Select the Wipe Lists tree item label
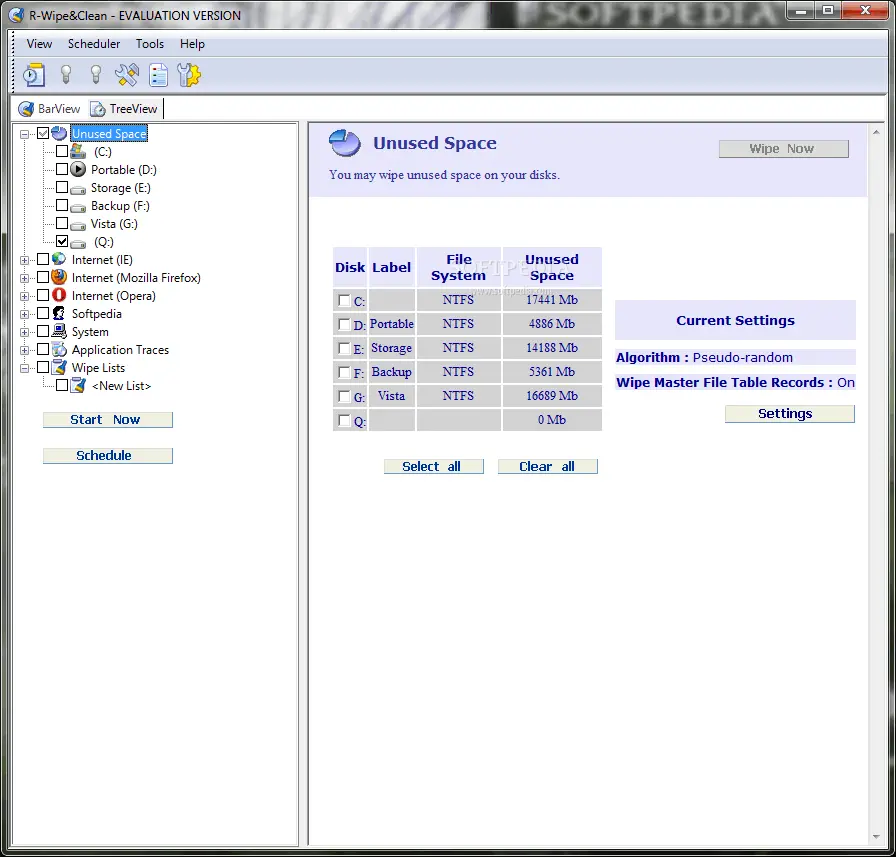This screenshot has height=857, width=896. point(98,367)
